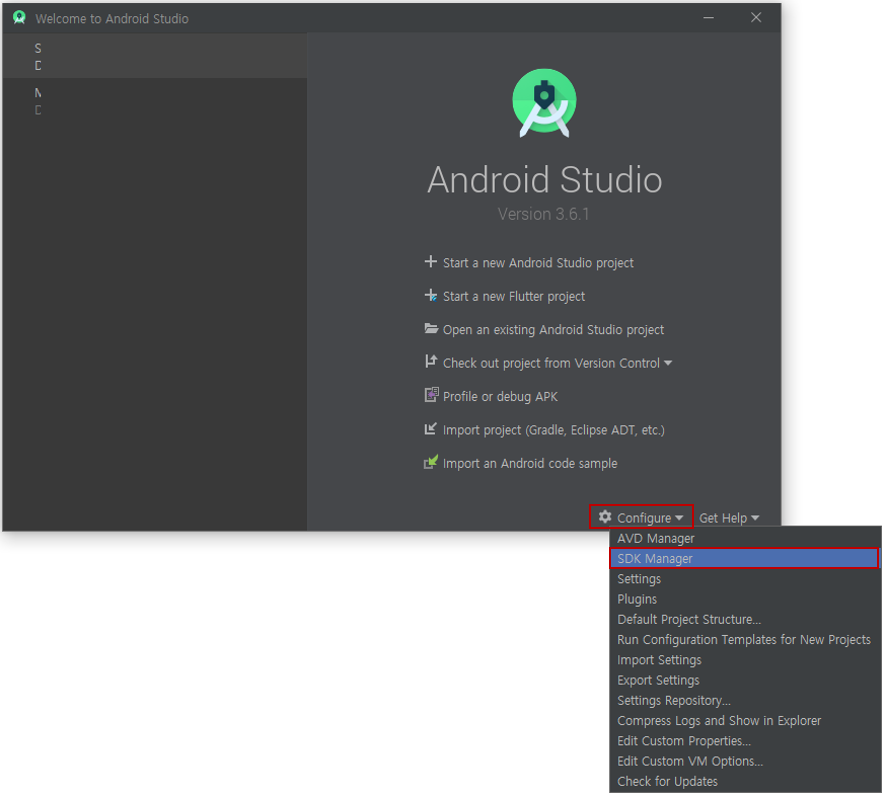Close the Welcome to Android Studio window
Image resolution: width=886 pixels, height=798 pixels.
(x=758, y=18)
